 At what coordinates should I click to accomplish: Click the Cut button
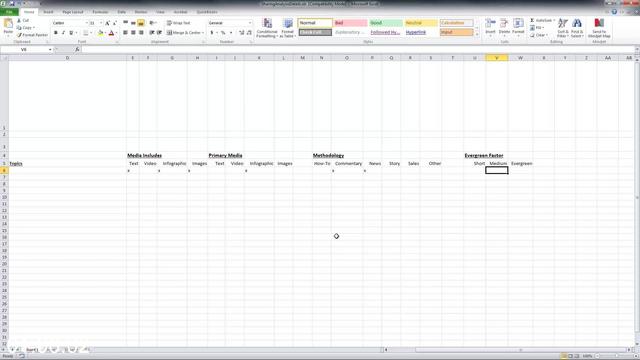pos(23,20)
